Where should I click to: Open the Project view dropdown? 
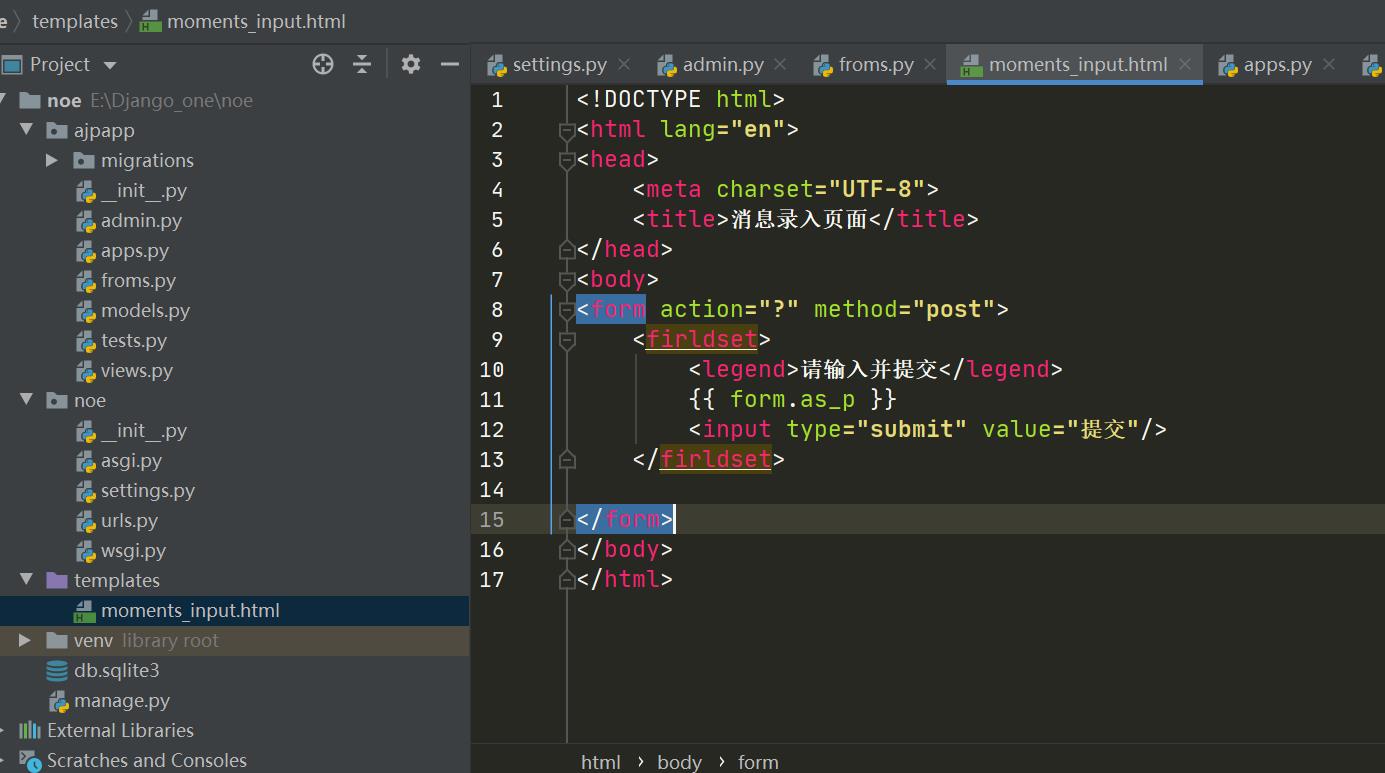(110, 65)
